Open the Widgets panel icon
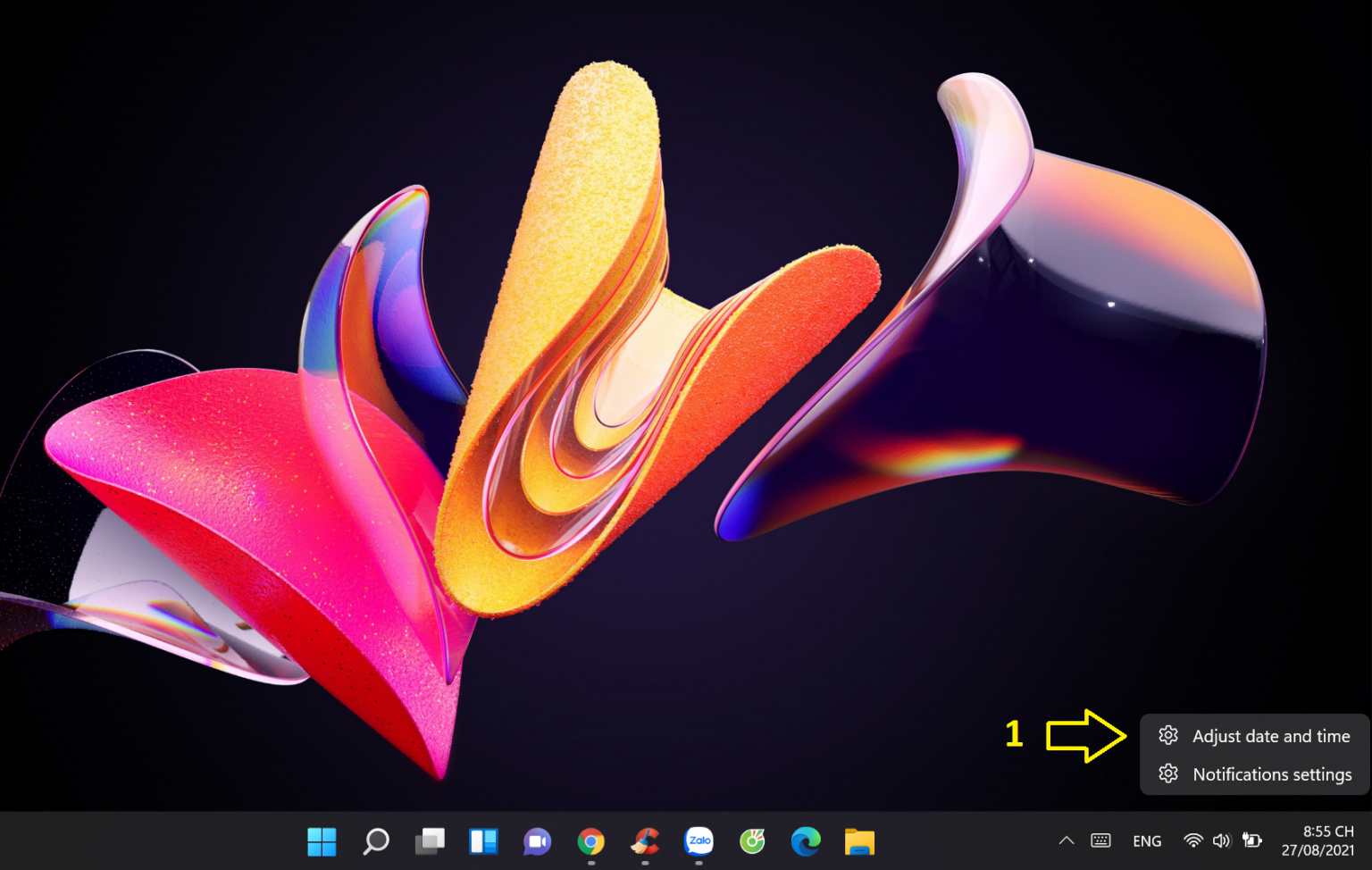Viewport: 1372px width, 870px height. 483,841
